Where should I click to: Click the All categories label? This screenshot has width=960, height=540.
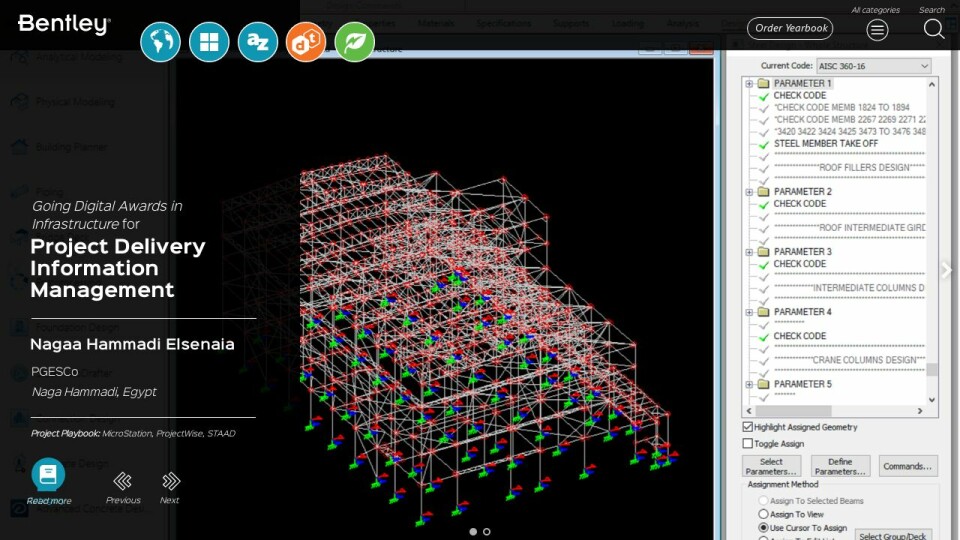pyautogui.click(x=876, y=10)
